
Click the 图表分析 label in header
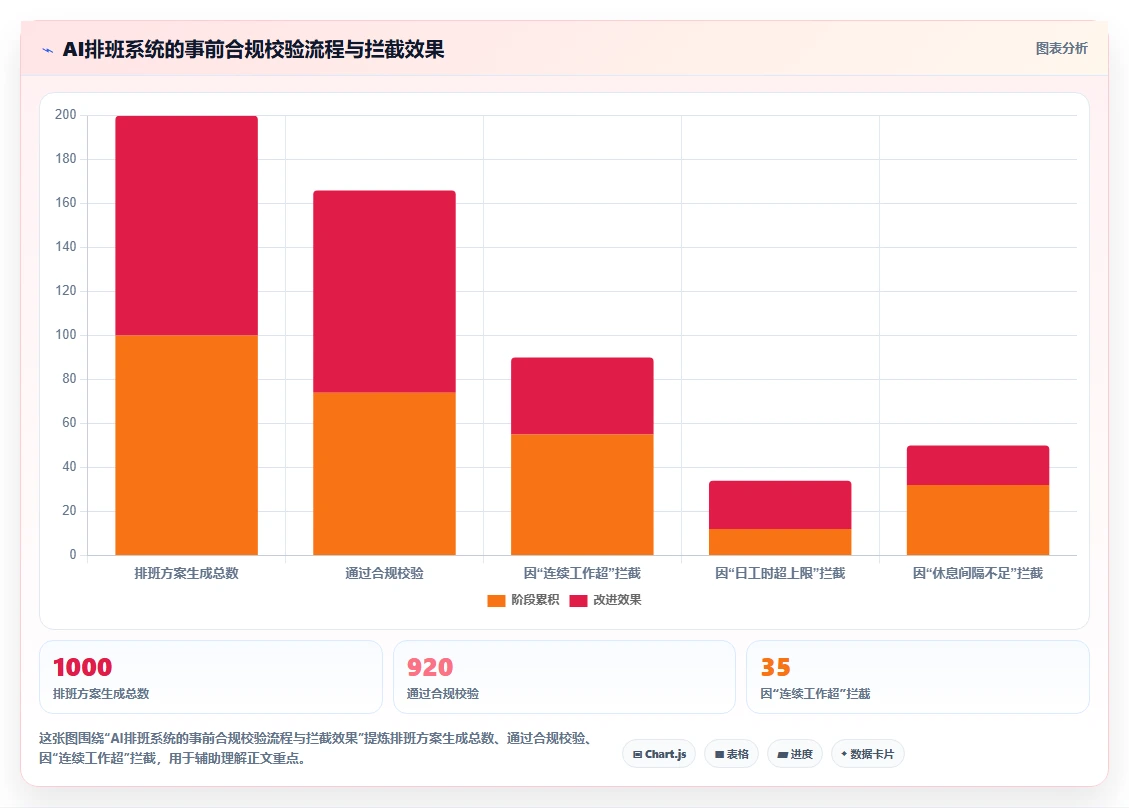click(x=1061, y=48)
